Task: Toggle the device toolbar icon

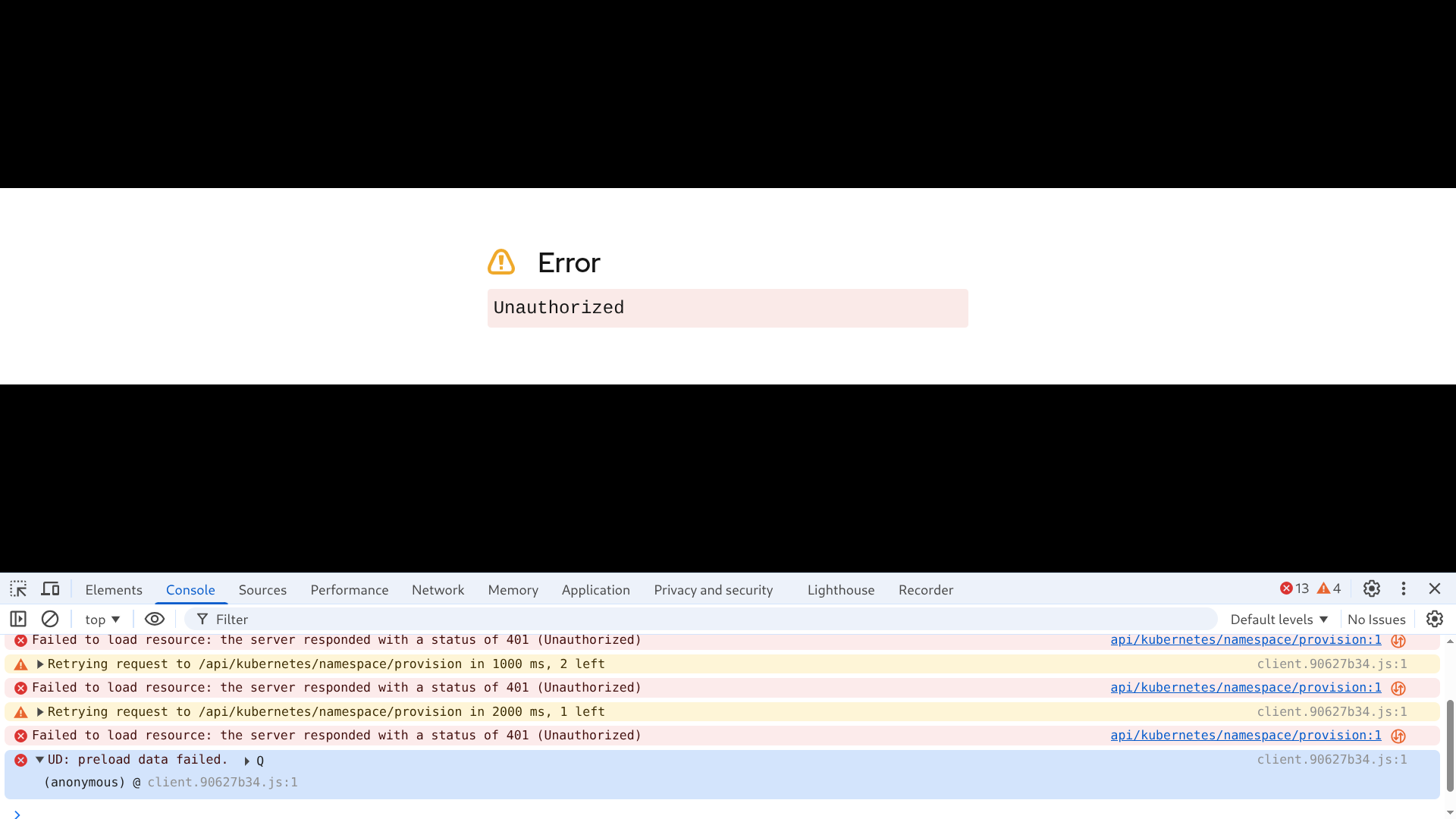Action: [x=50, y=589]
